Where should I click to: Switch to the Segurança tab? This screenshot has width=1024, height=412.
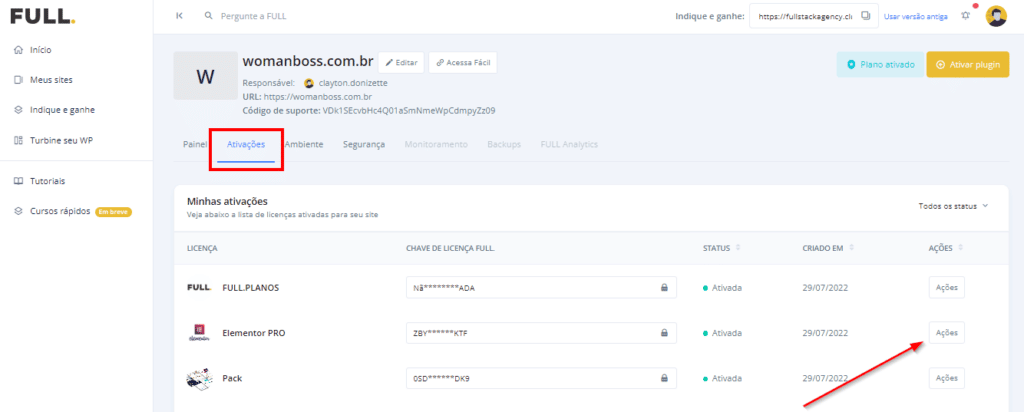coord(364,144)
